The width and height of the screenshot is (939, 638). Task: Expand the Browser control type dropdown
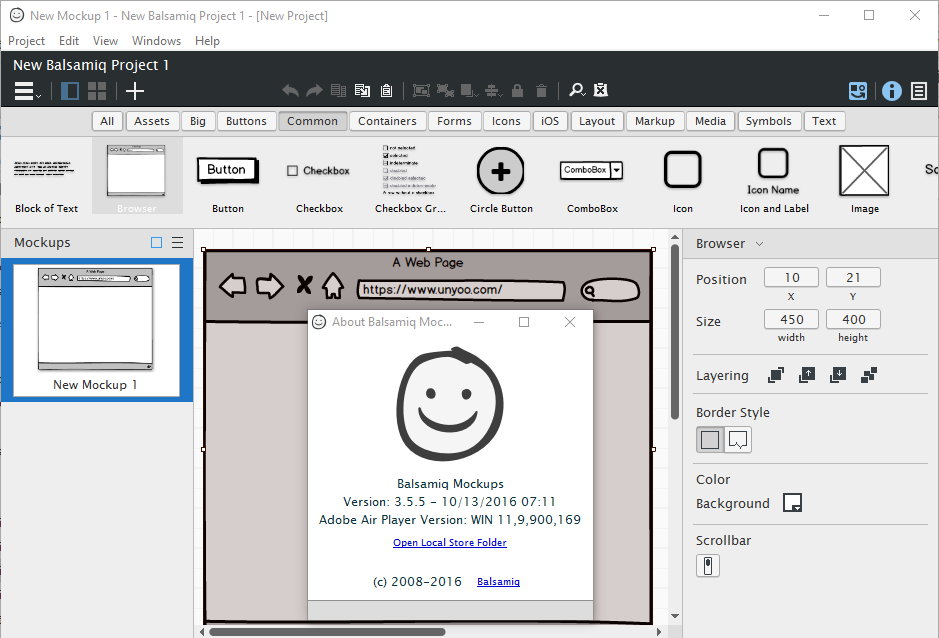point(759,244)
